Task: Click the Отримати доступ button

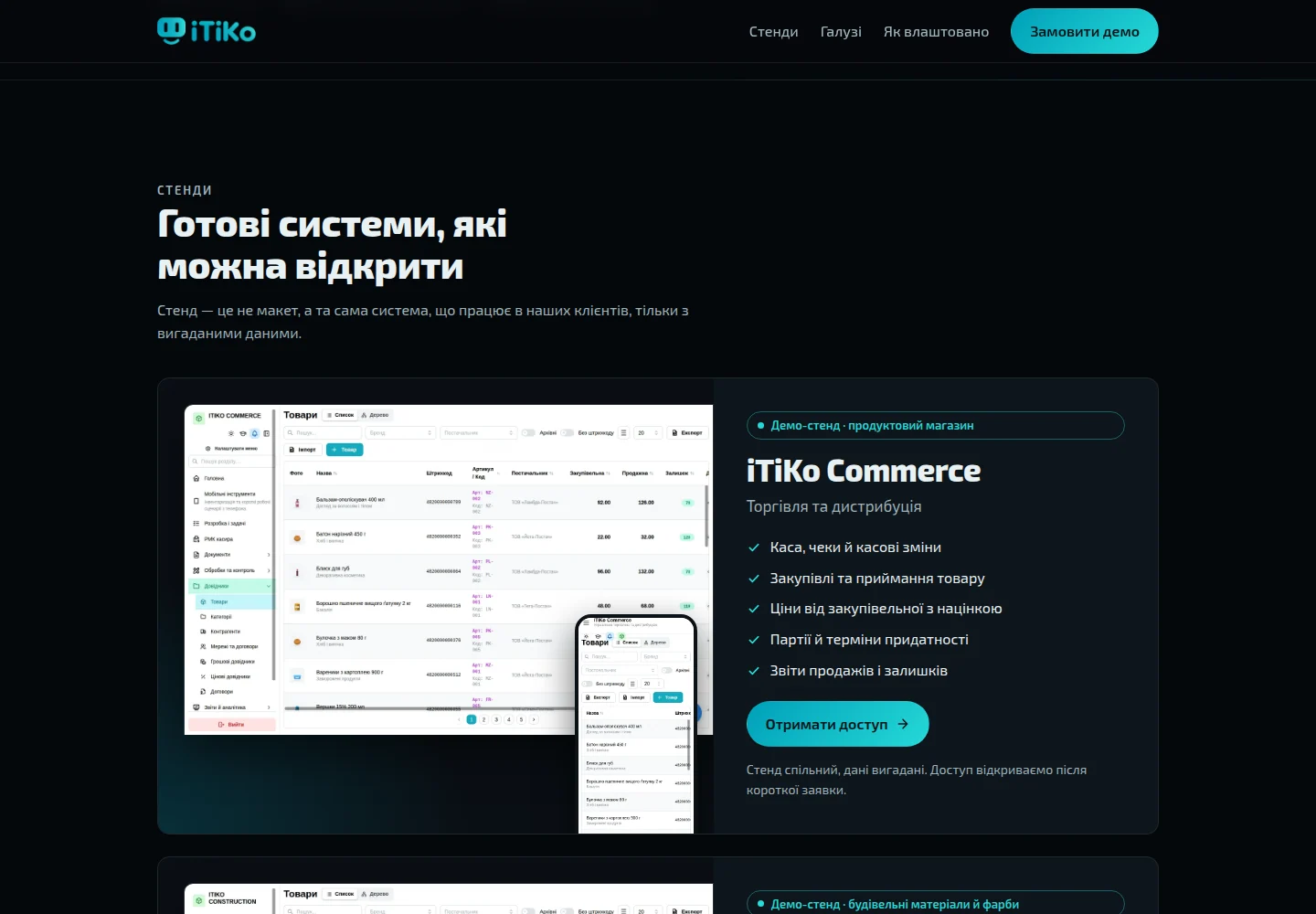Action: pyautogui.click(x=838, y=724)
